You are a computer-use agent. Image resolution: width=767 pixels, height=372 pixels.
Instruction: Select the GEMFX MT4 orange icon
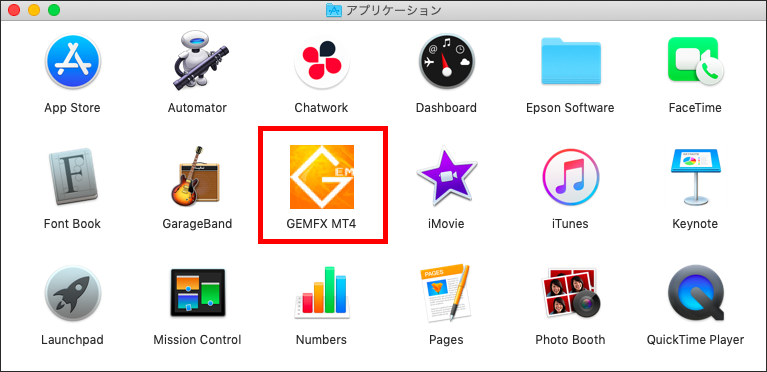pos(322,177)
